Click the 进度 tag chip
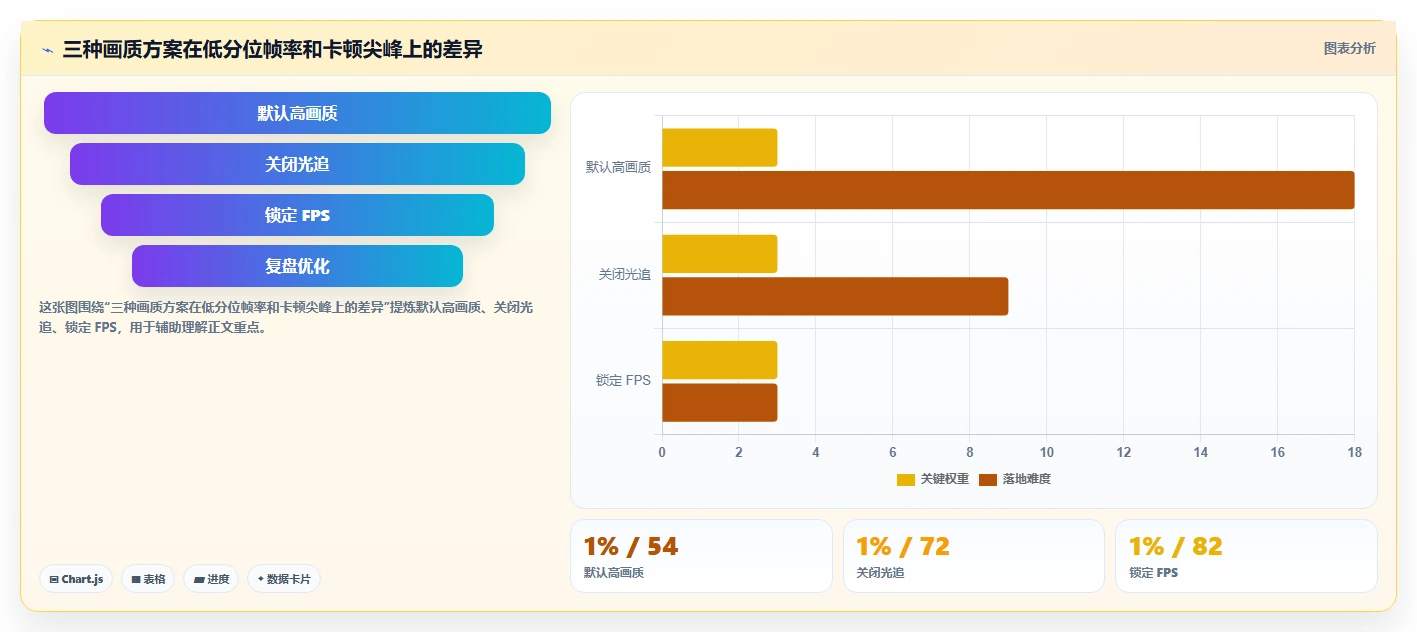The image size is (1417, 632). click(211, 579)
